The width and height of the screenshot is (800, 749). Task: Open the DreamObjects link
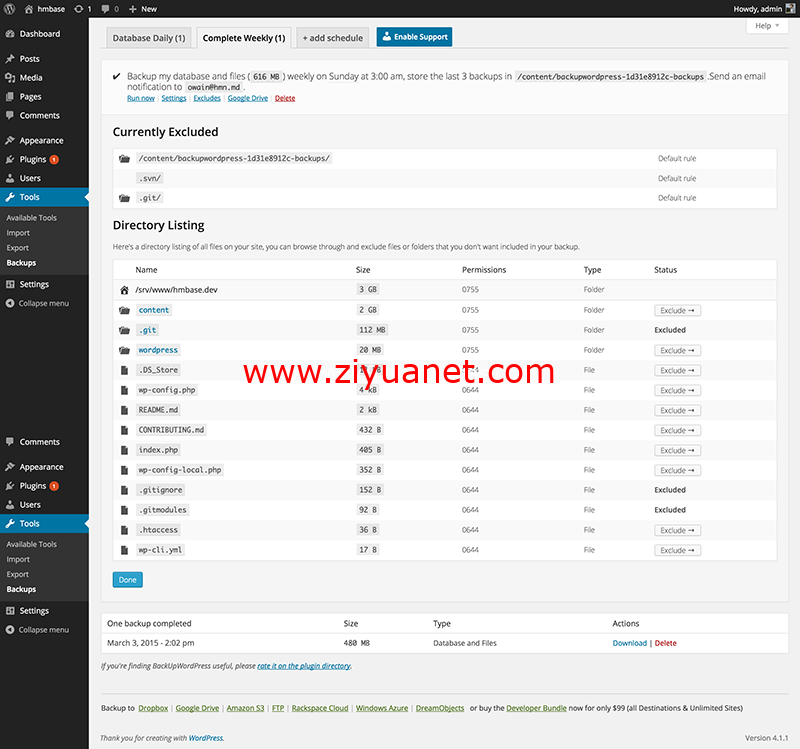(x=440, y=708)
